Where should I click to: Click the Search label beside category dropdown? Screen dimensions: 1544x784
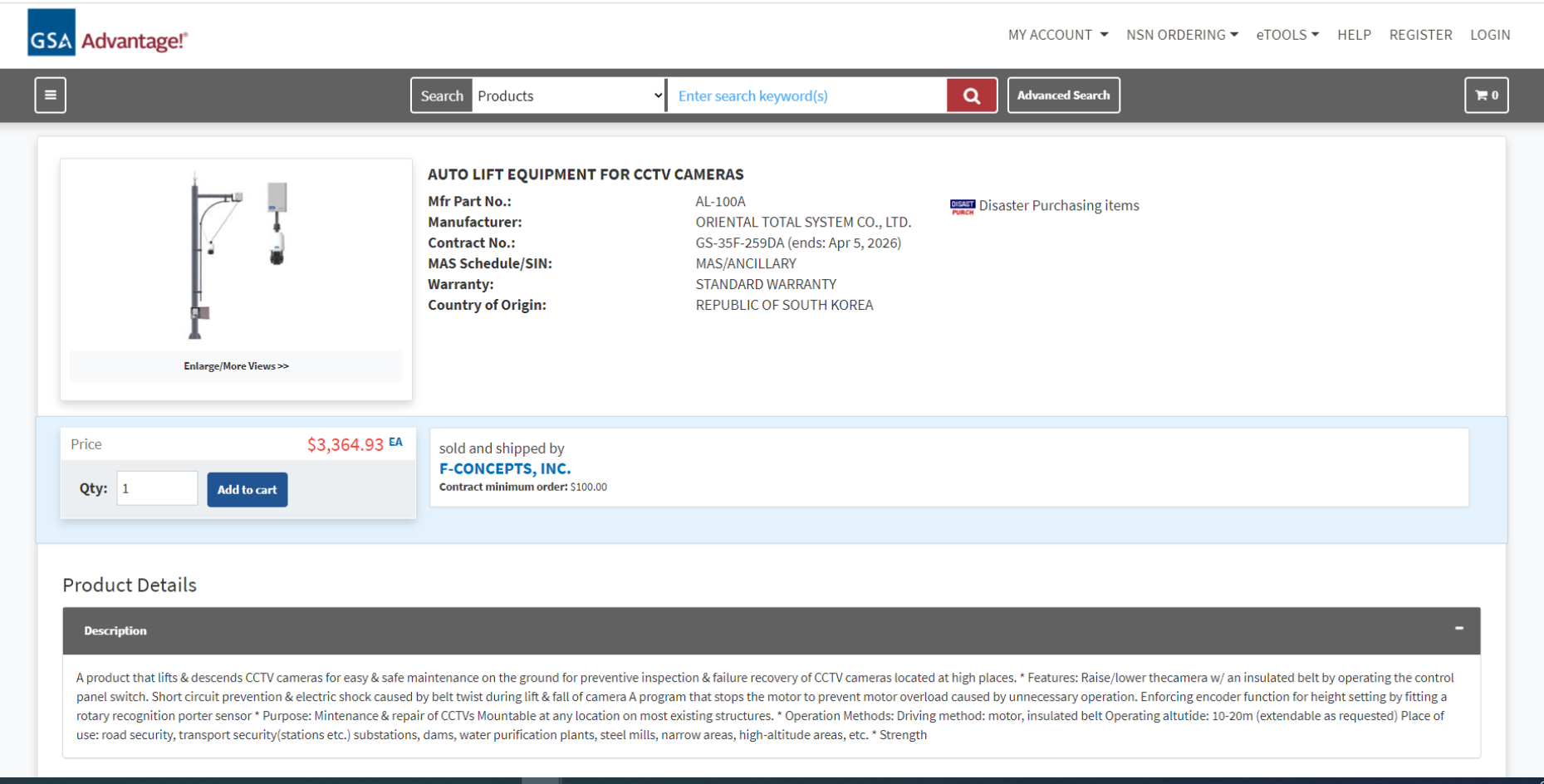pyautogui.click(x=442, y=96)
